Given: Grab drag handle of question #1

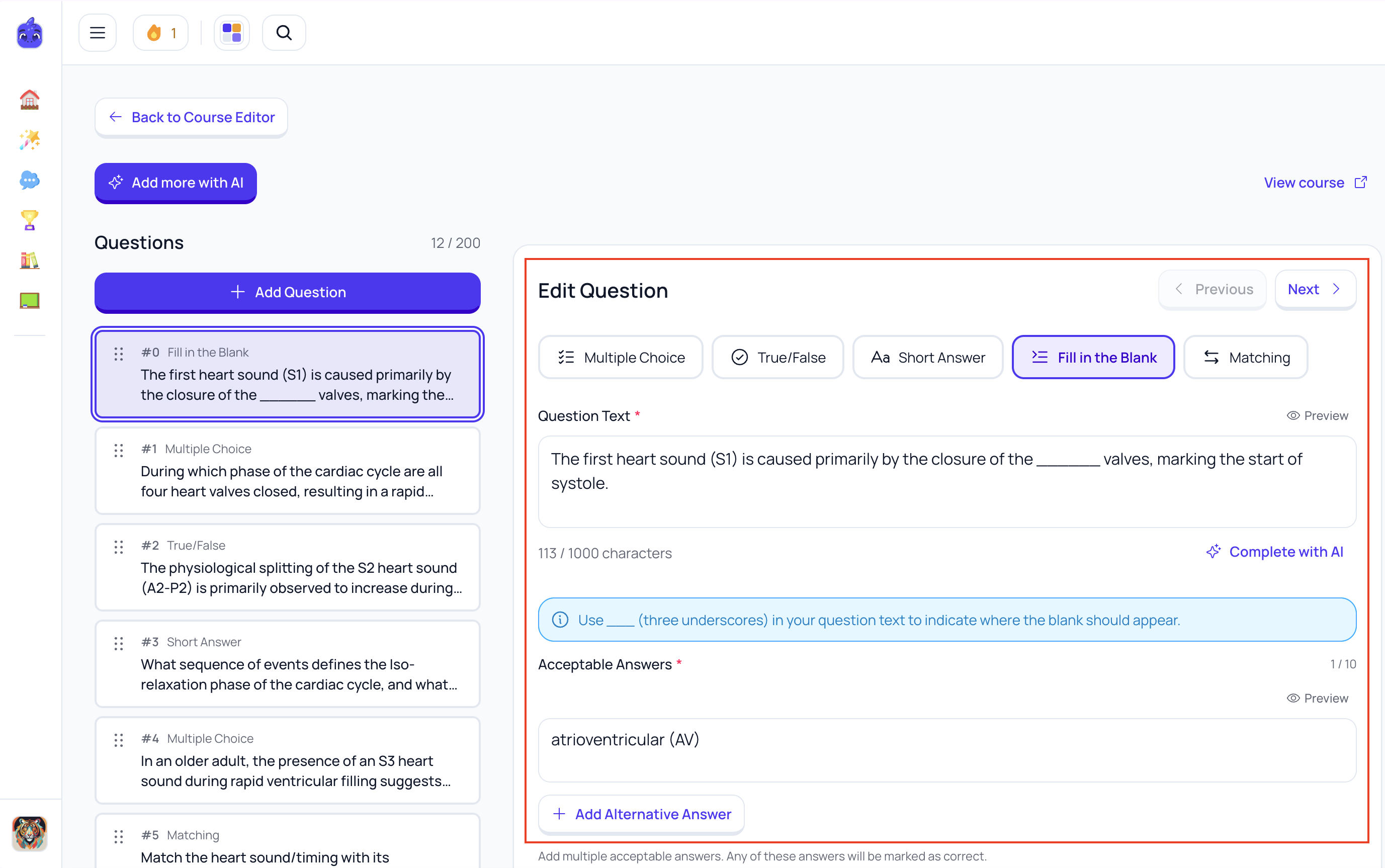Looking at the screenshot, I should click(119, 451).
